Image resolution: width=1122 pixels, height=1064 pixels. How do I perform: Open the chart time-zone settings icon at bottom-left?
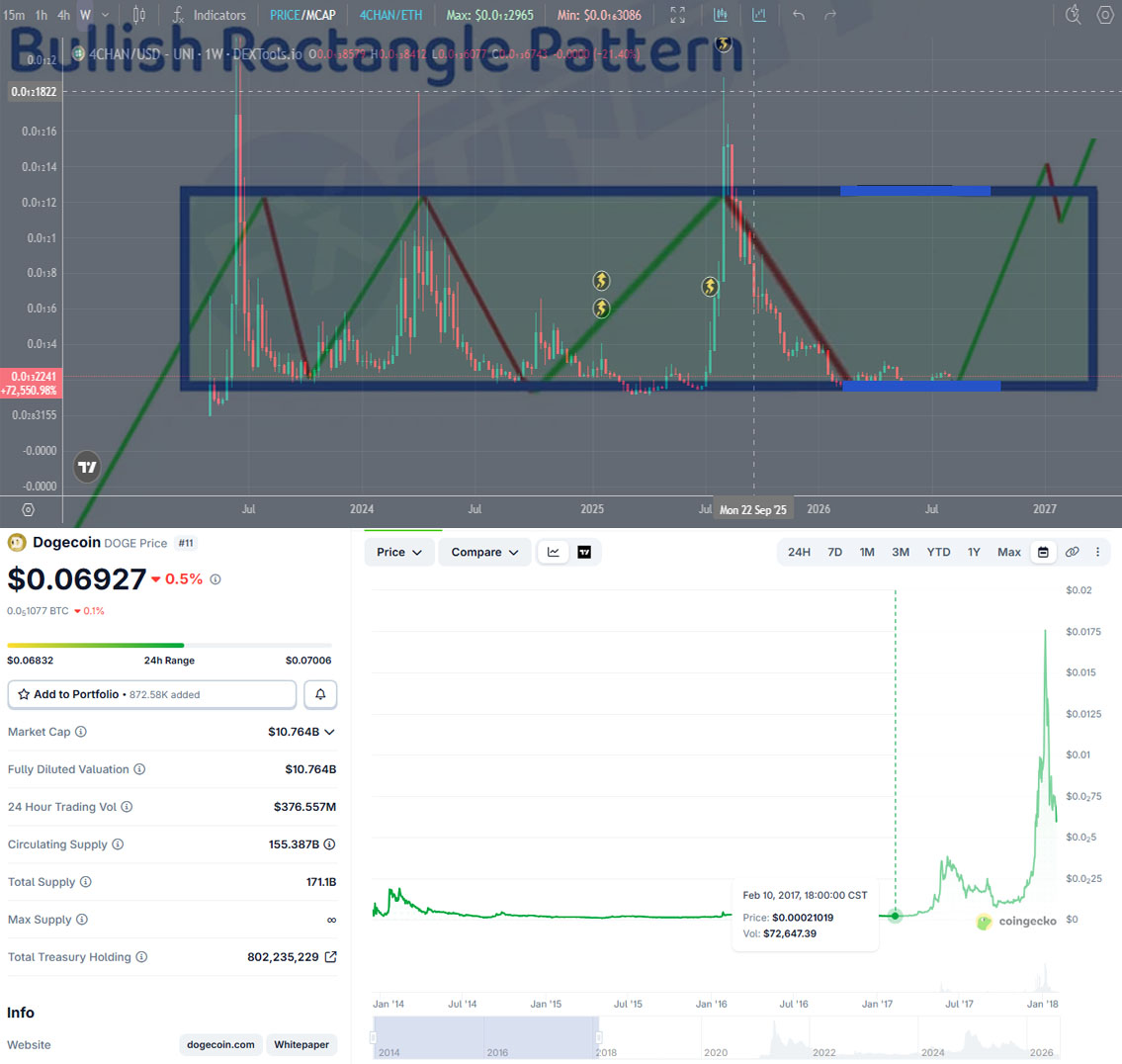point(28,510)
